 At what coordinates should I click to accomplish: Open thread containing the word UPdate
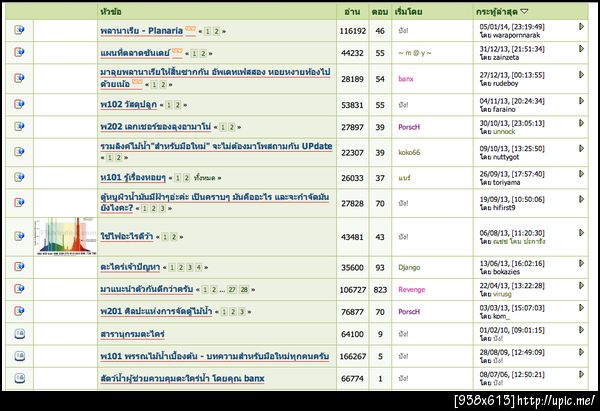216,147
